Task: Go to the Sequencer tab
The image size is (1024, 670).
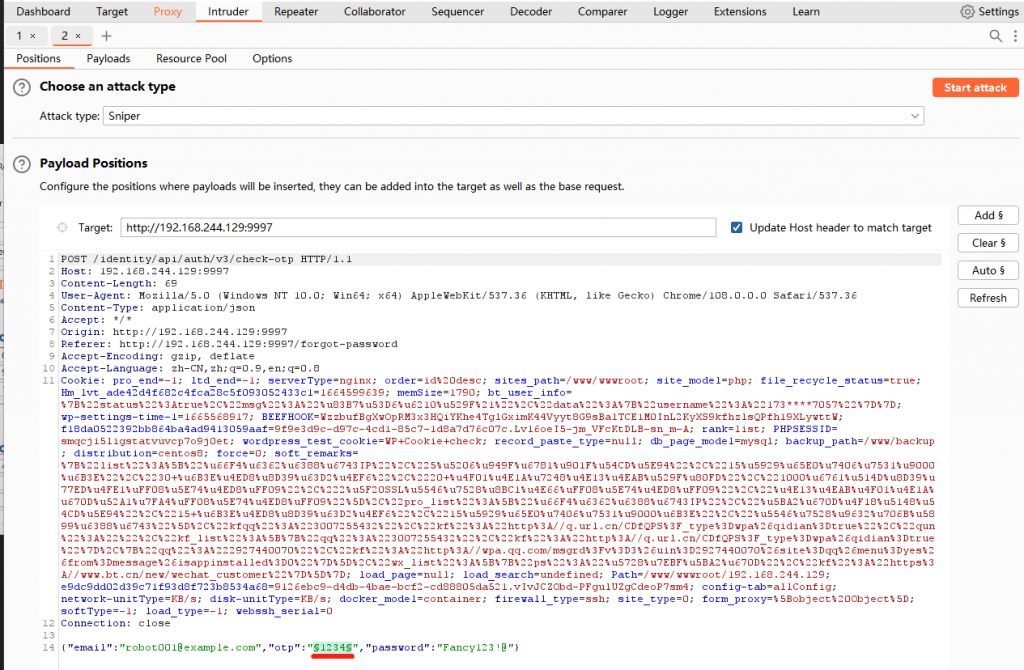Action: click(457, 12)
